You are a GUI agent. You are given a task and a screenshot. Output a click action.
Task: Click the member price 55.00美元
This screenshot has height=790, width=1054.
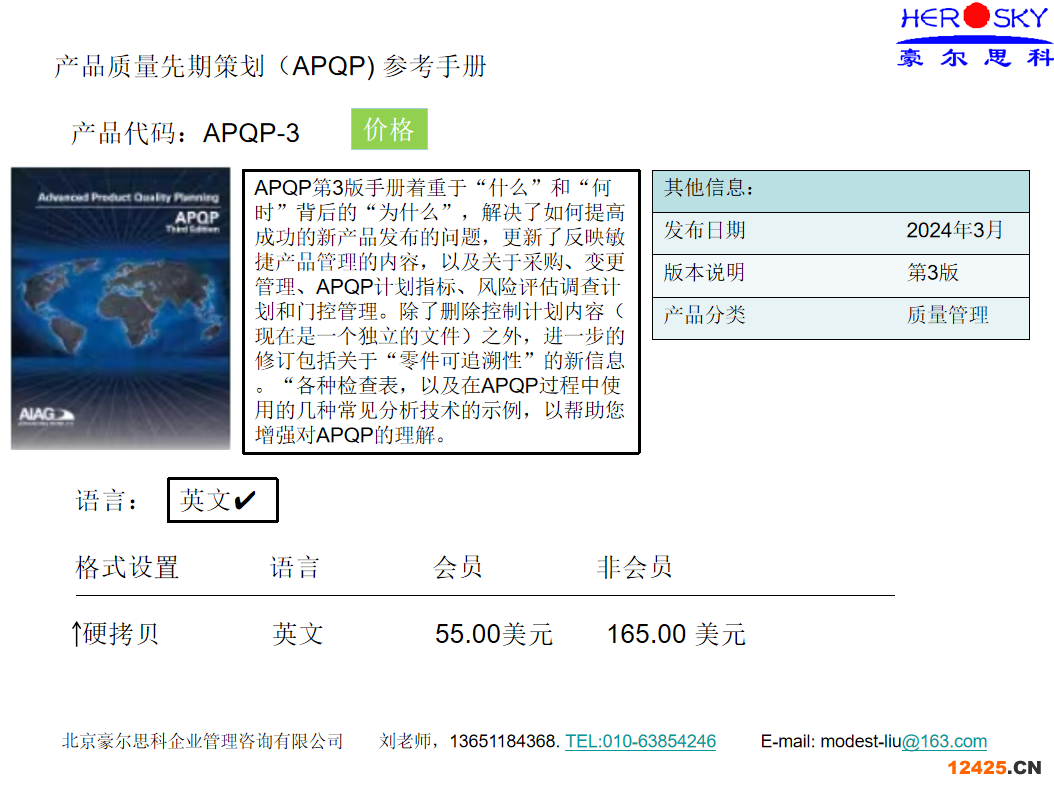click(494, 634)
